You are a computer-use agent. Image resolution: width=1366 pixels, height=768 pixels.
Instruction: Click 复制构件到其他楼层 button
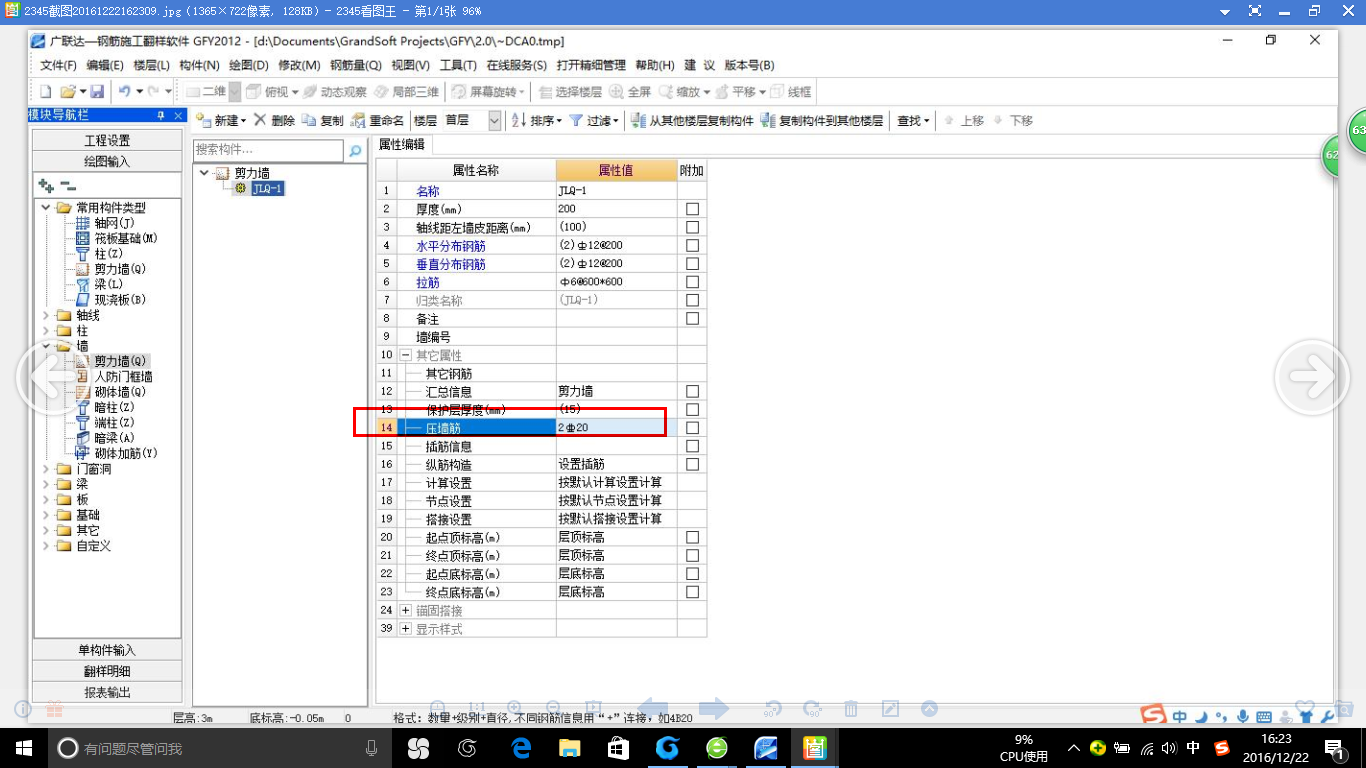pos(822,120)
